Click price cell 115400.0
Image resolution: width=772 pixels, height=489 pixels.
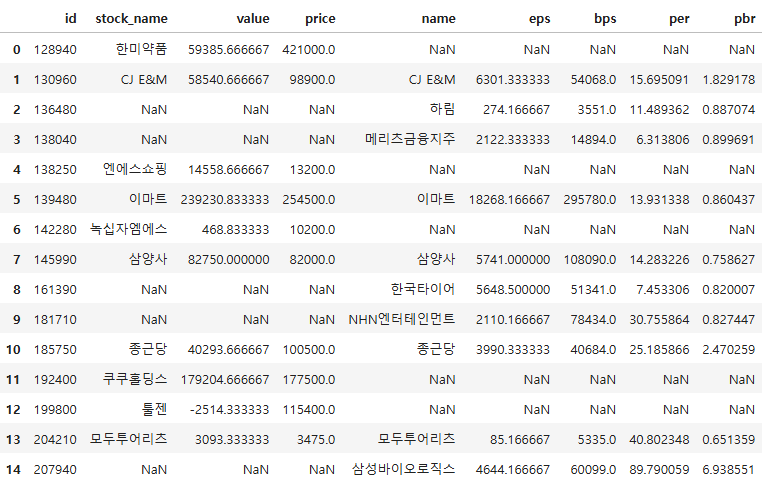click(309, 410)
